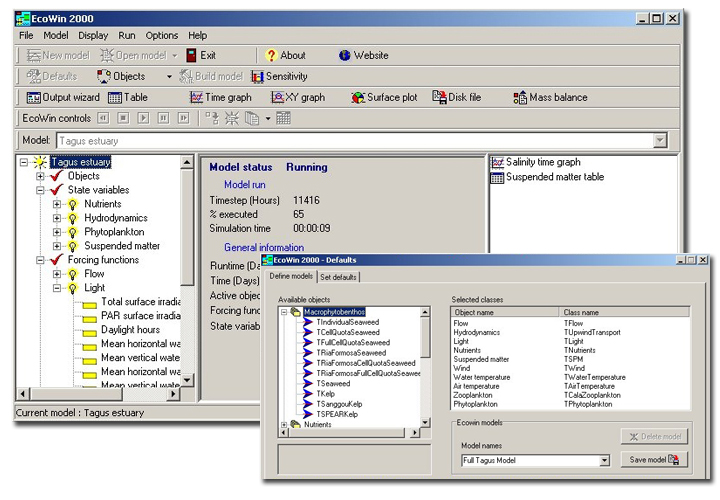720x500 pixels.
Task: Open an XY graph output
Action: (278, 97)
